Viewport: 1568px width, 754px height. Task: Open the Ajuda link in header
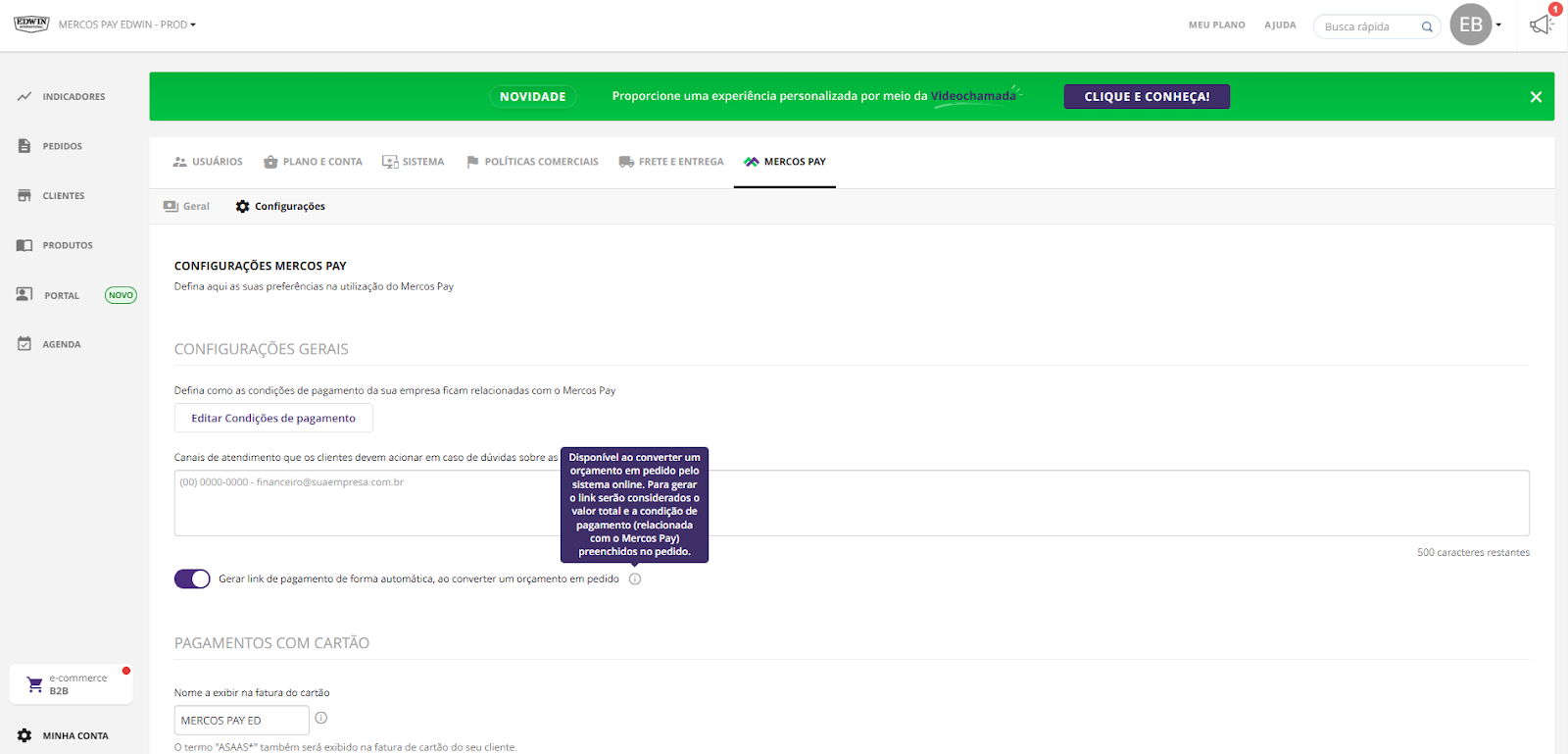click(x=1280, y=25)
